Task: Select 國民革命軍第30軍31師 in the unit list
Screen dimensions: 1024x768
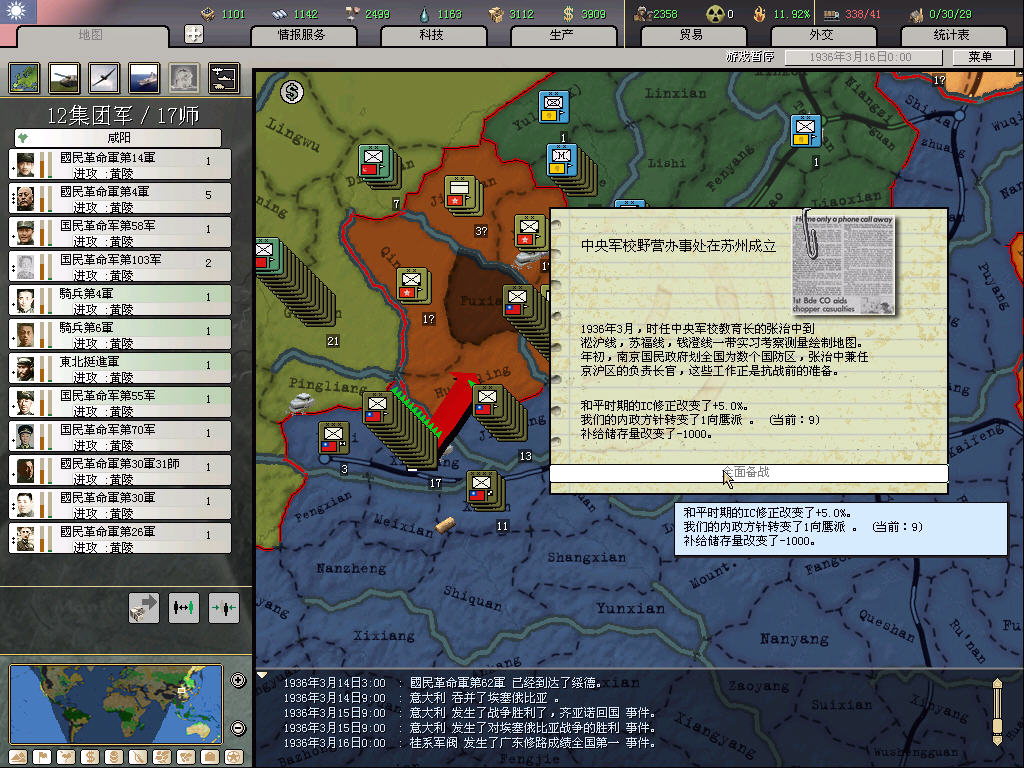Action: [x=120, y=470]
